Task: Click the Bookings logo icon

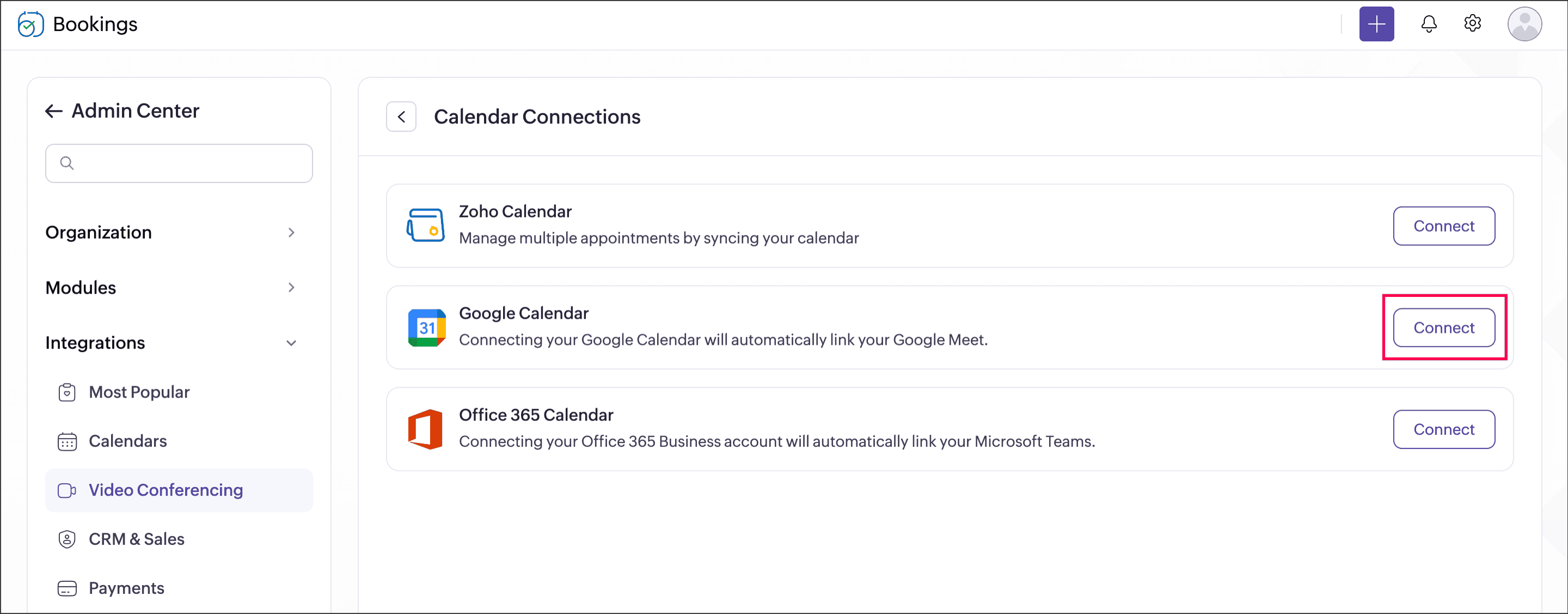Action: (x=30, y=25)
